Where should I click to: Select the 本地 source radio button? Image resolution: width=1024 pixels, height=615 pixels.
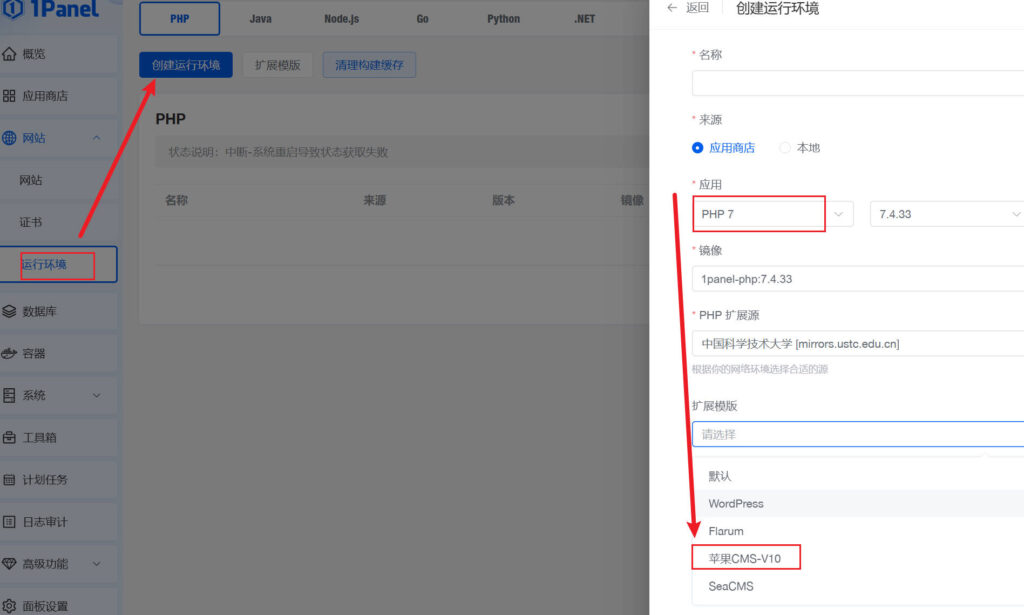[x=785, y=148]
